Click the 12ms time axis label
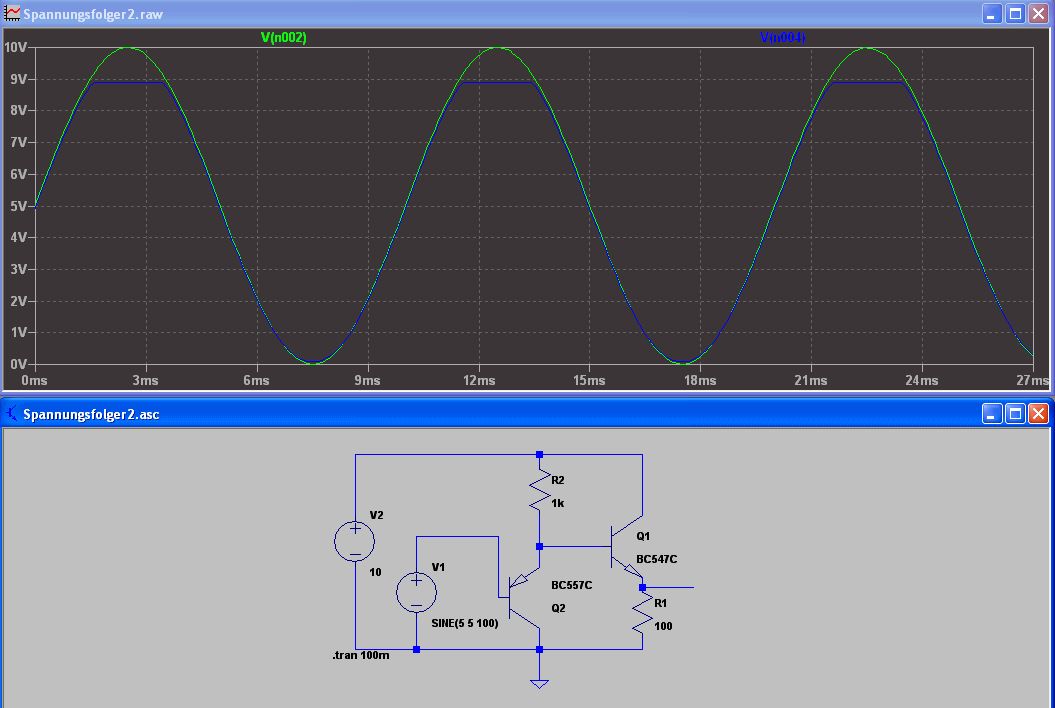The height and width of the screenshot is (708, 1055). [479, 380]
